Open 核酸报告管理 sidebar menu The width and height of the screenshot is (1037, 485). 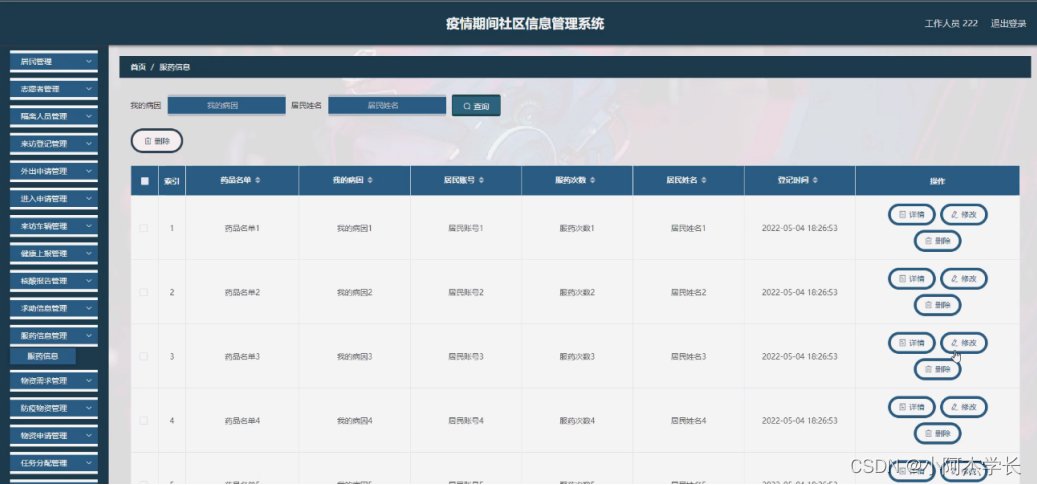tap(54, 281)
